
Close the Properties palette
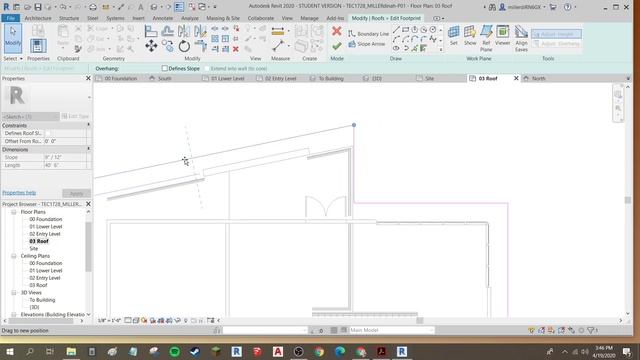[x=88, y=78]
